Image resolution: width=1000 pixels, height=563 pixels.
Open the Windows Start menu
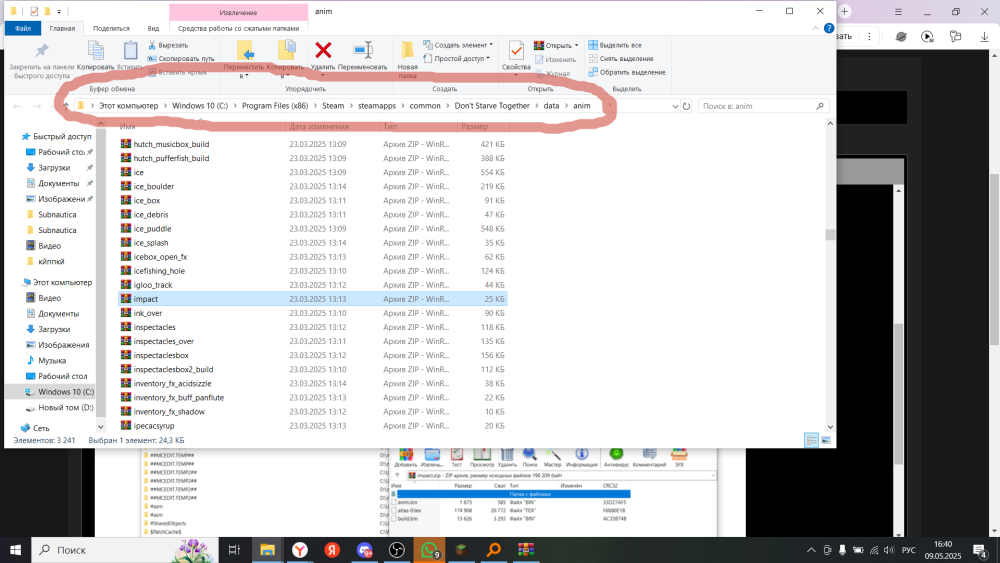[x=15, y=550]
